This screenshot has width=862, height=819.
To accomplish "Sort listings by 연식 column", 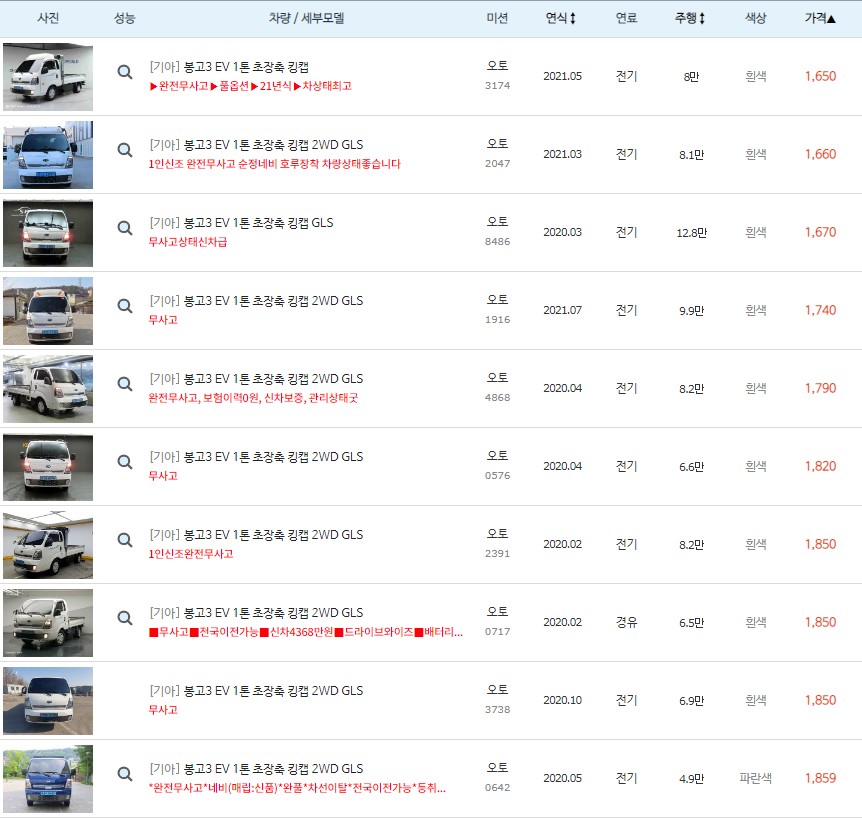I will (x=560, y=18).
